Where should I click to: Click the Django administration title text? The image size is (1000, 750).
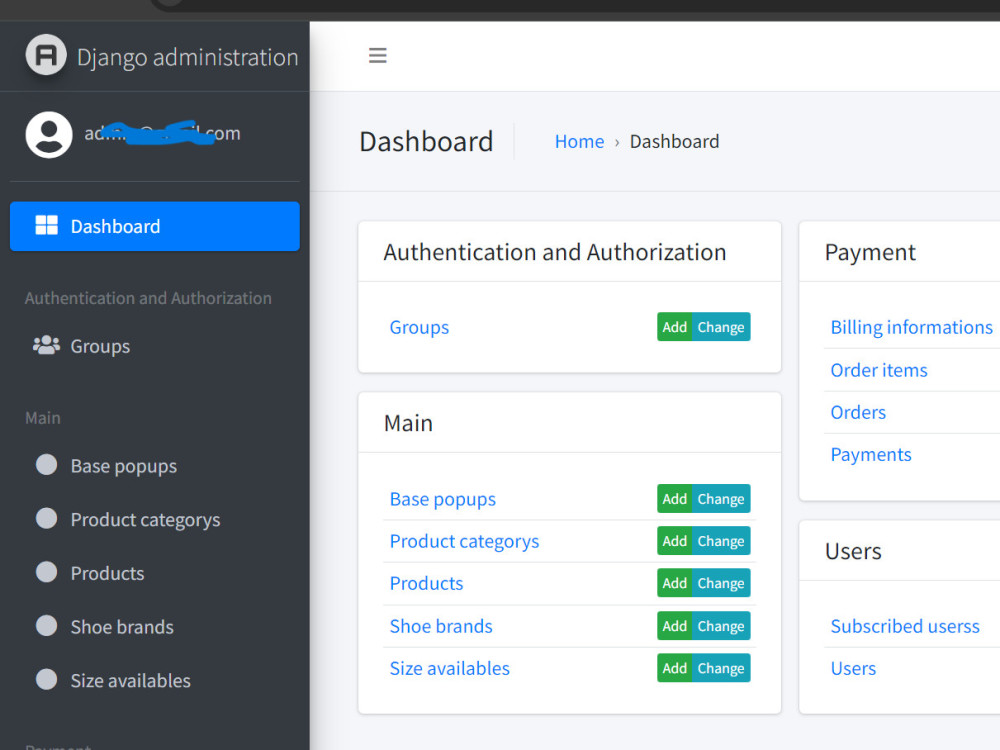point(188,57)
